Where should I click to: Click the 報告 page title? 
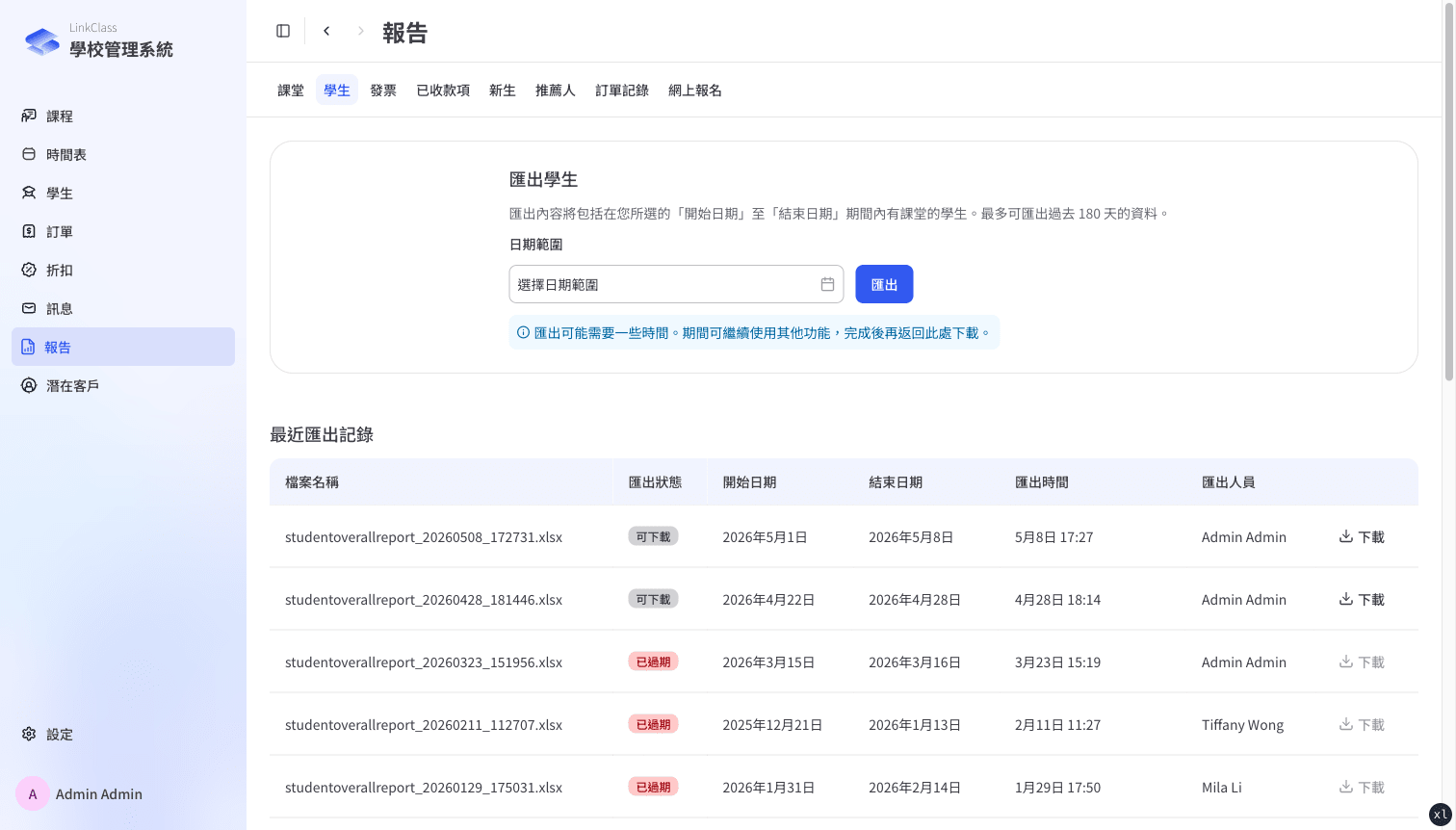404,32
